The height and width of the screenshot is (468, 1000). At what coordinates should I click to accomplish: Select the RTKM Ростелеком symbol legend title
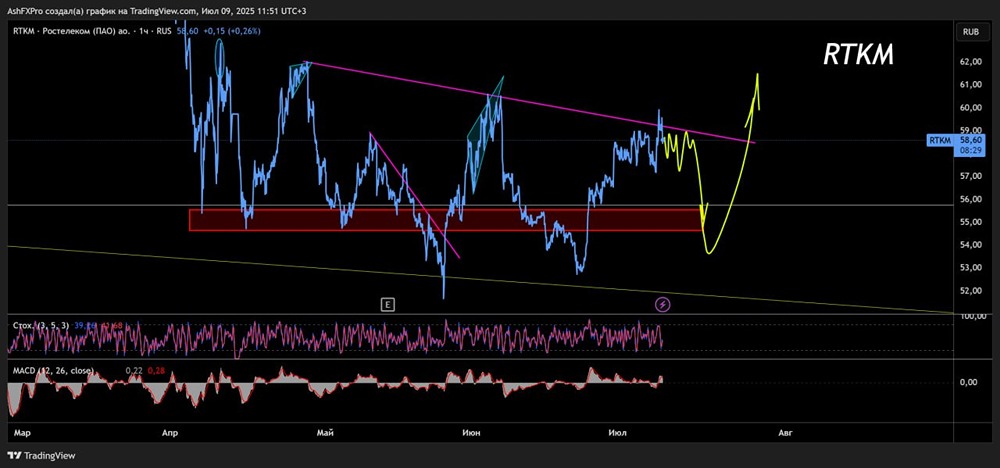tap(92, 30)
